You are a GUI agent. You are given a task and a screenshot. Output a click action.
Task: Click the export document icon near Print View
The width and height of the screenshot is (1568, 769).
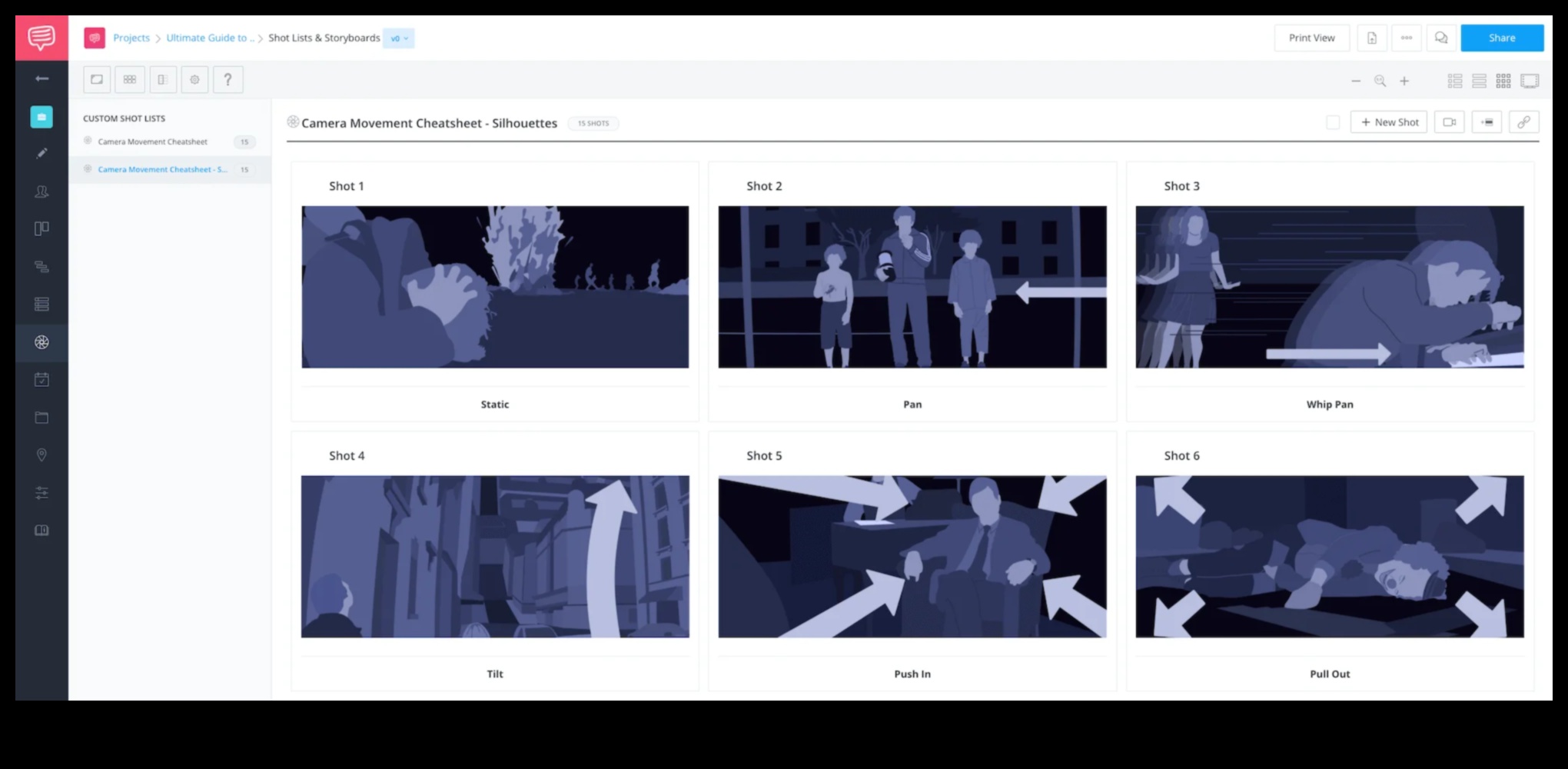[1372, 38]
